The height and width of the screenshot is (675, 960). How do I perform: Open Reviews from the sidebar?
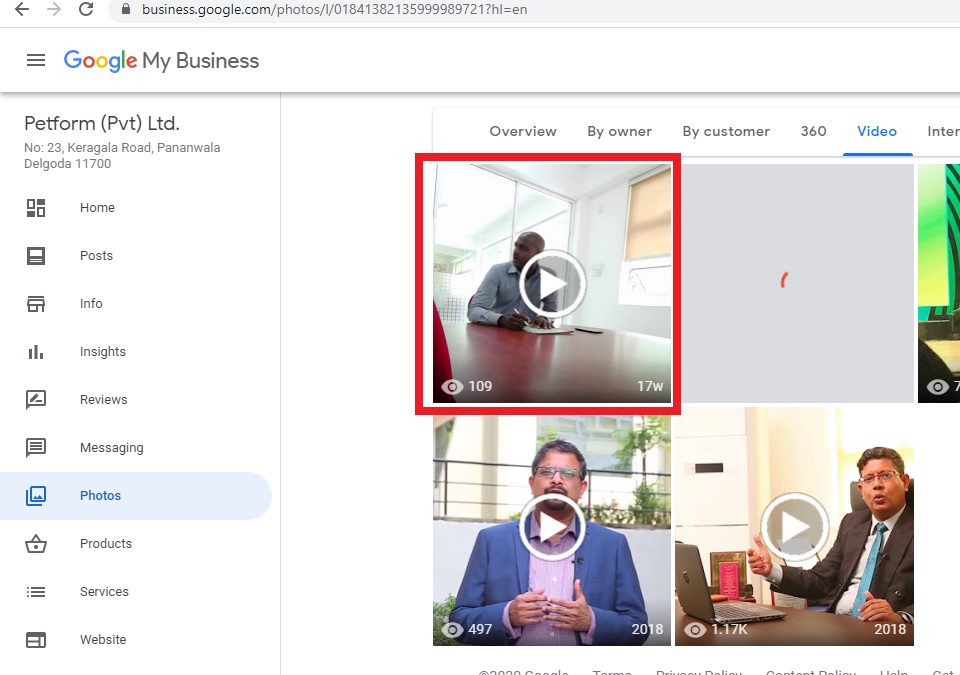point(103,399)
